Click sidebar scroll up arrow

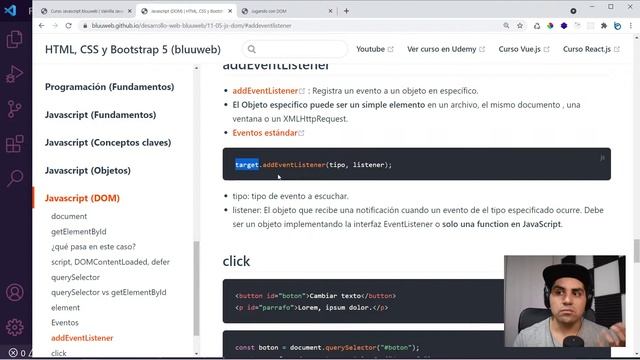[x=196, y=68]
